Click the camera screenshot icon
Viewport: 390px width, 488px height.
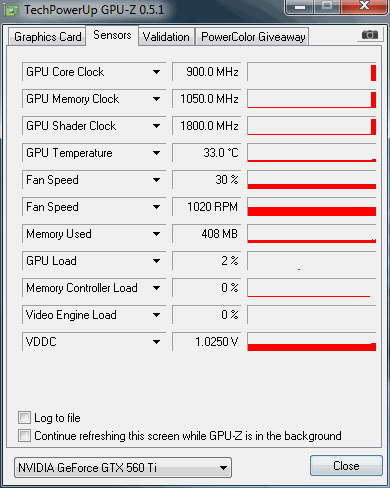(x=370, y=35)
